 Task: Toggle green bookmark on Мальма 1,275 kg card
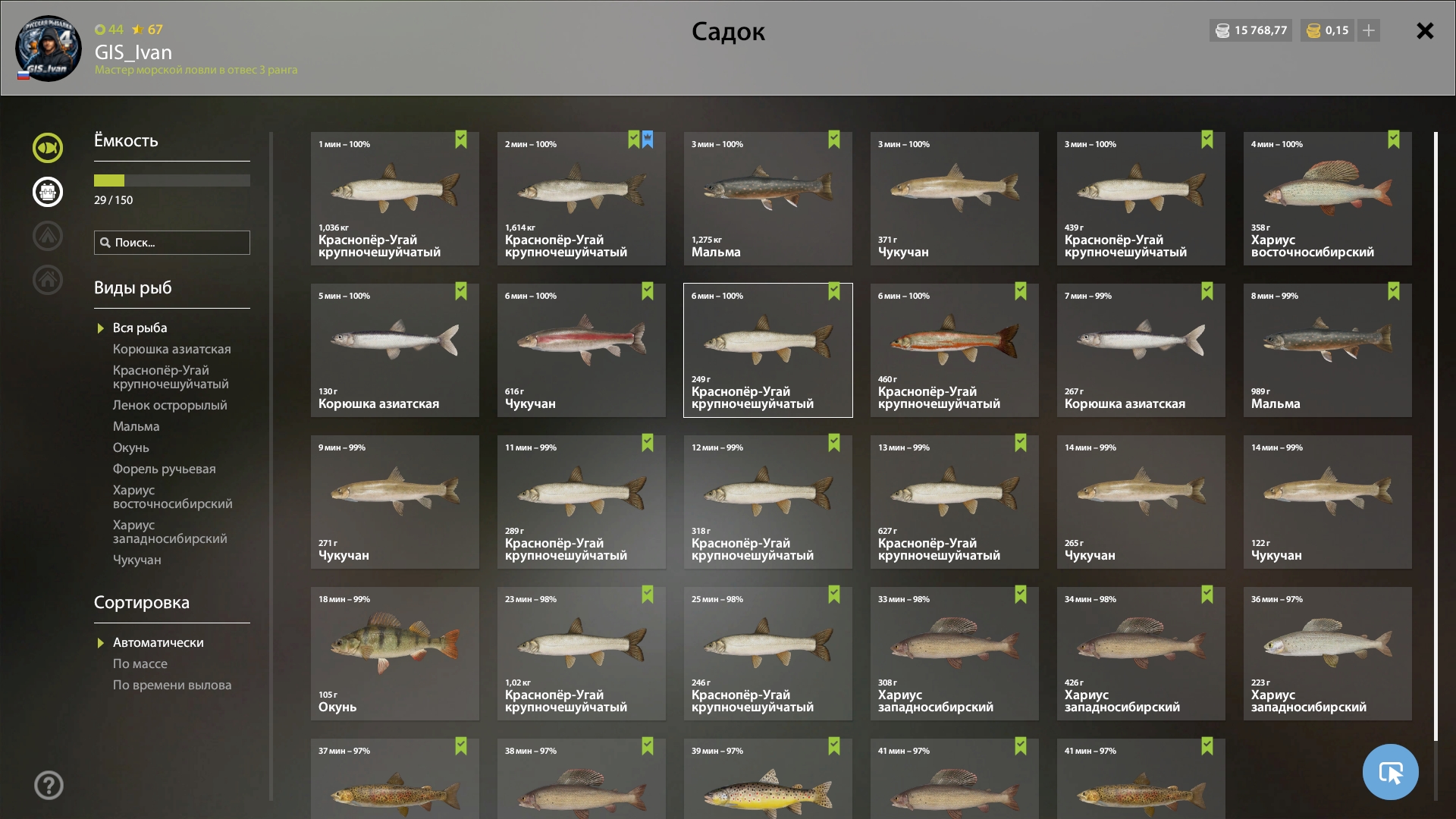tap(834, 140)
